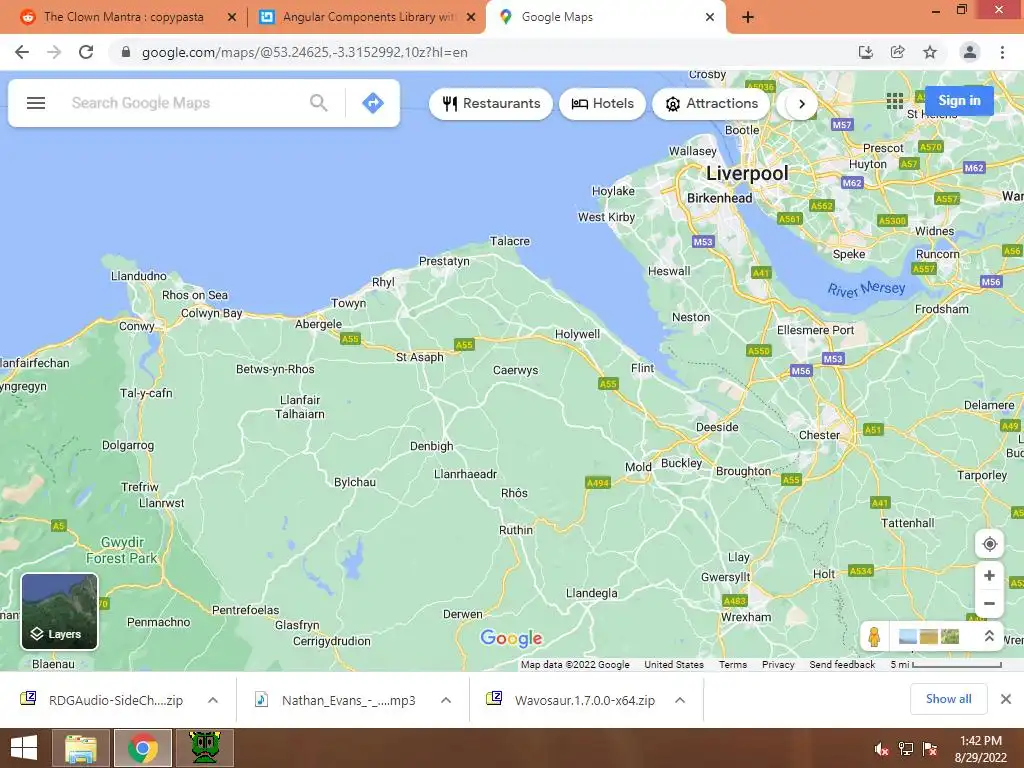Toggle the Layers satellite thumbnail
Image resolution: width=1024 pixels, height=768 pixels.
click(59, 612)
